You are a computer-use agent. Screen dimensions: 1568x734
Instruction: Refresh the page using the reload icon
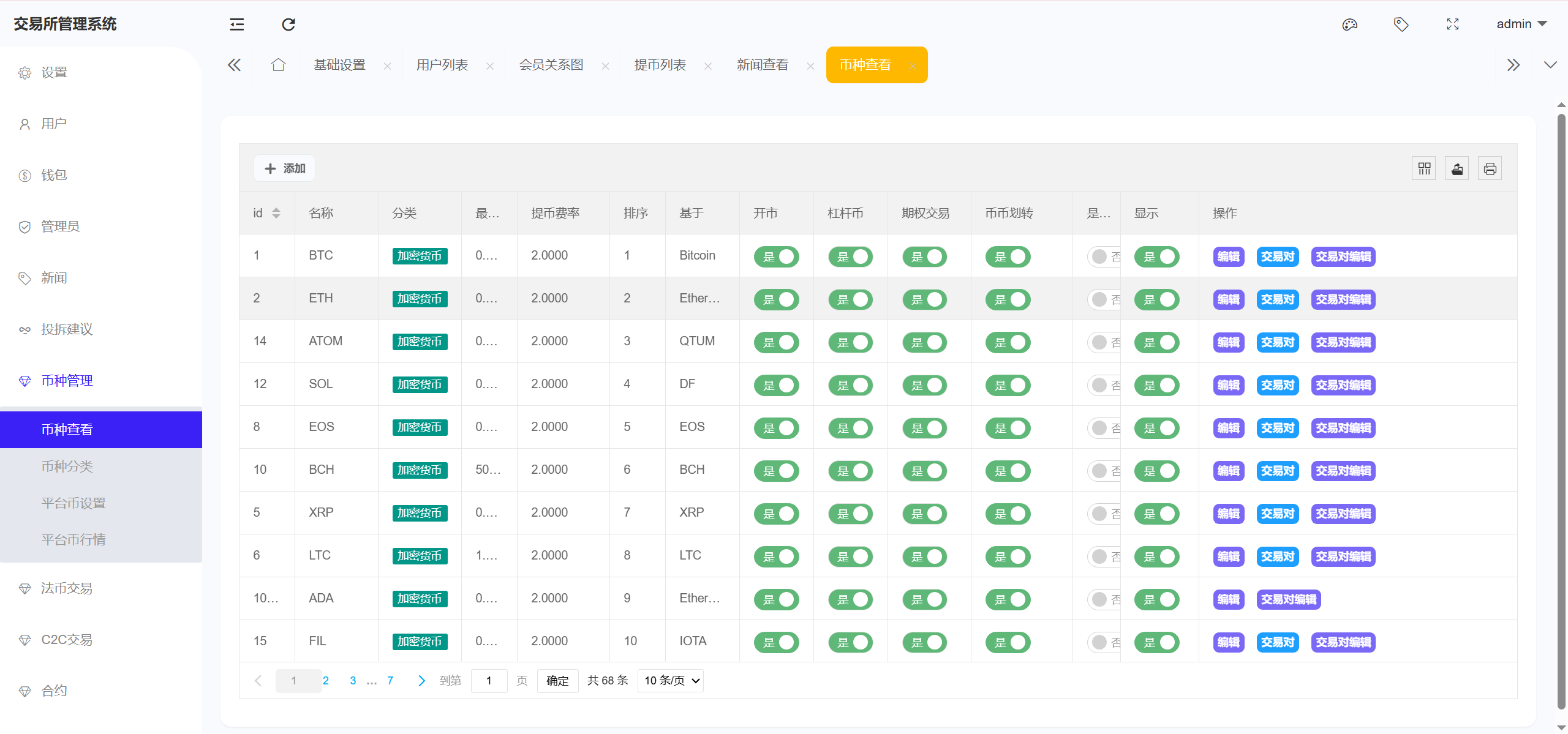tap(288, 24)
